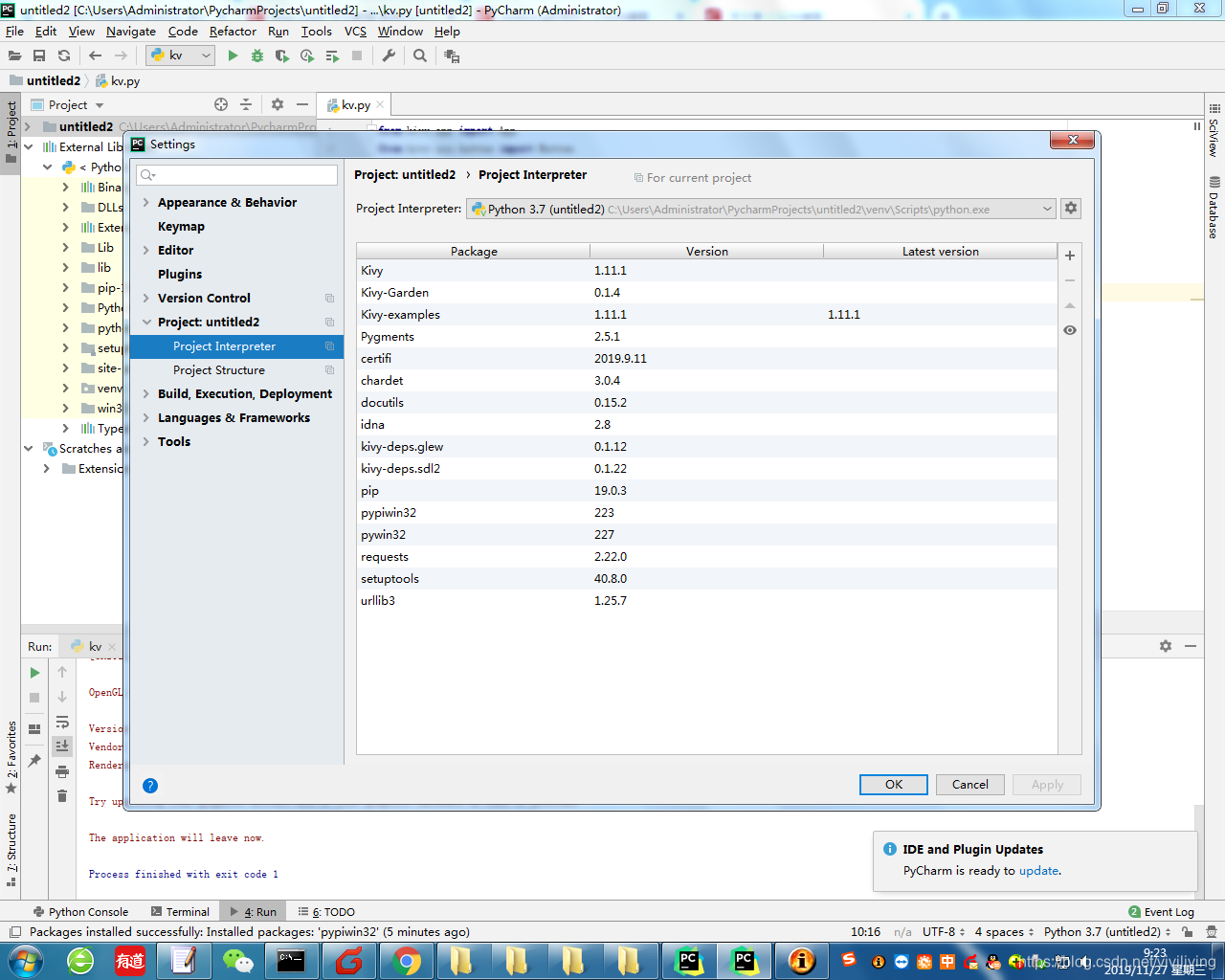Switch to the Terminal tab
Screen dimensions: 1225x980
188,911
